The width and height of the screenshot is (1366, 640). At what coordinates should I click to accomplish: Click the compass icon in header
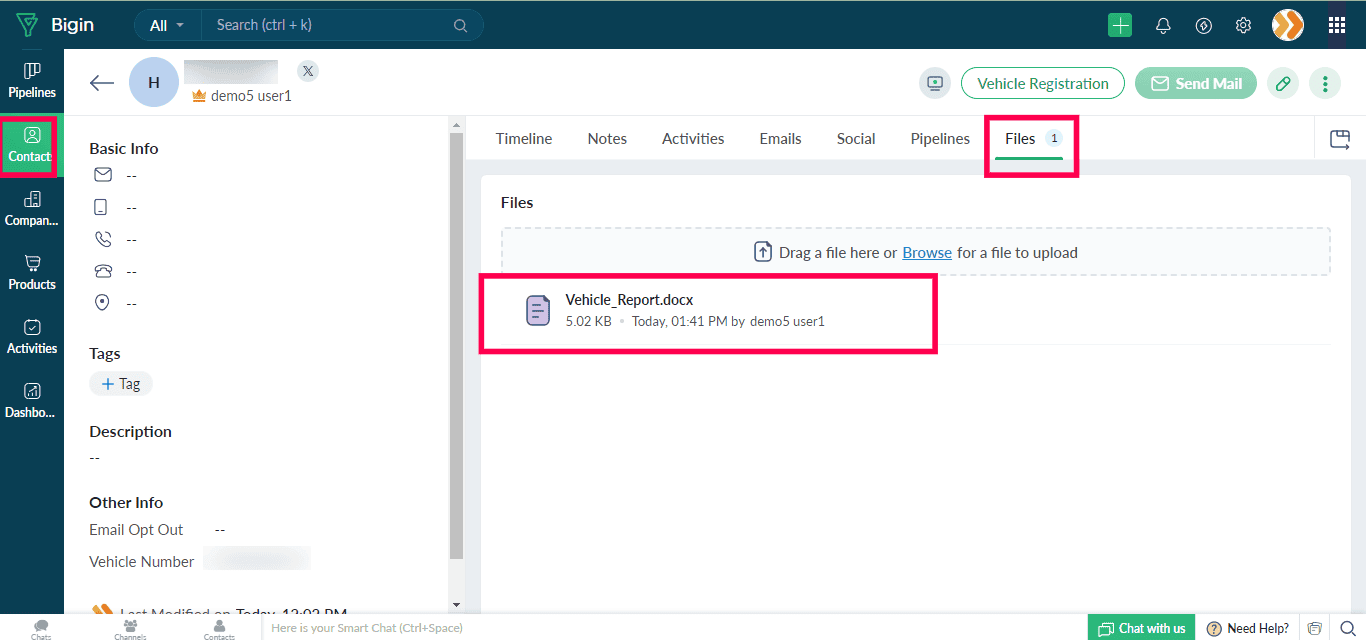1204,26
